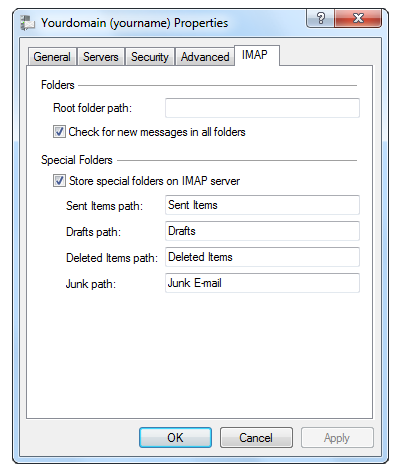Screen dimensions: 398x472
Task: Click the 'Junk path:' label
Action: [x=91, y=284]
